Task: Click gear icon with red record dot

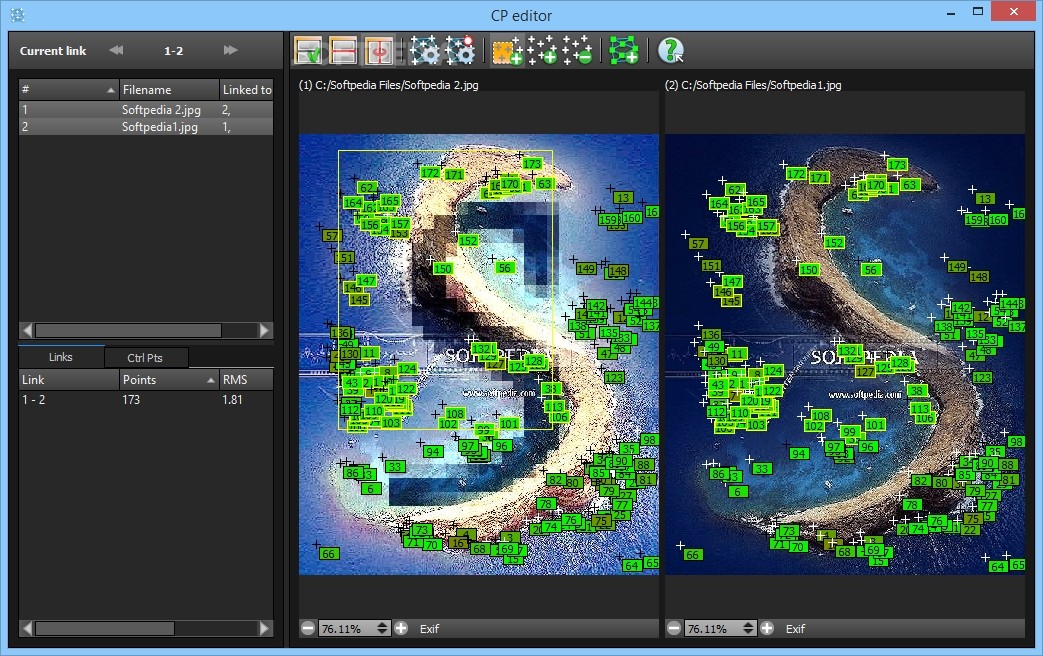Action: 460,51
